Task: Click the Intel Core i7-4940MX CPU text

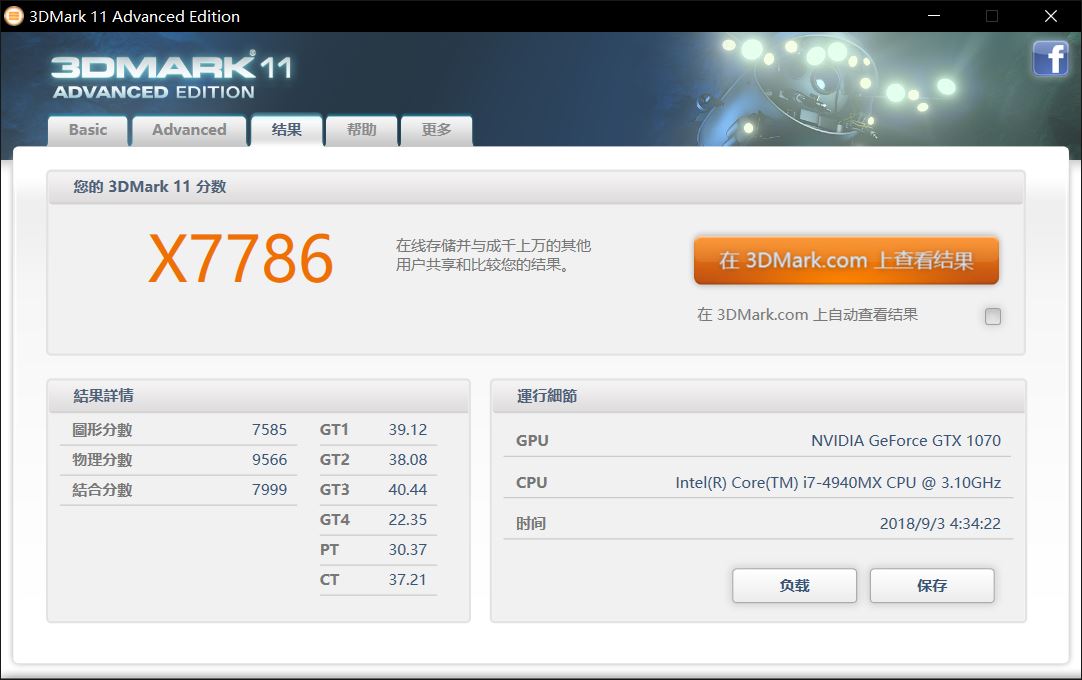Action: pos(838,483)
